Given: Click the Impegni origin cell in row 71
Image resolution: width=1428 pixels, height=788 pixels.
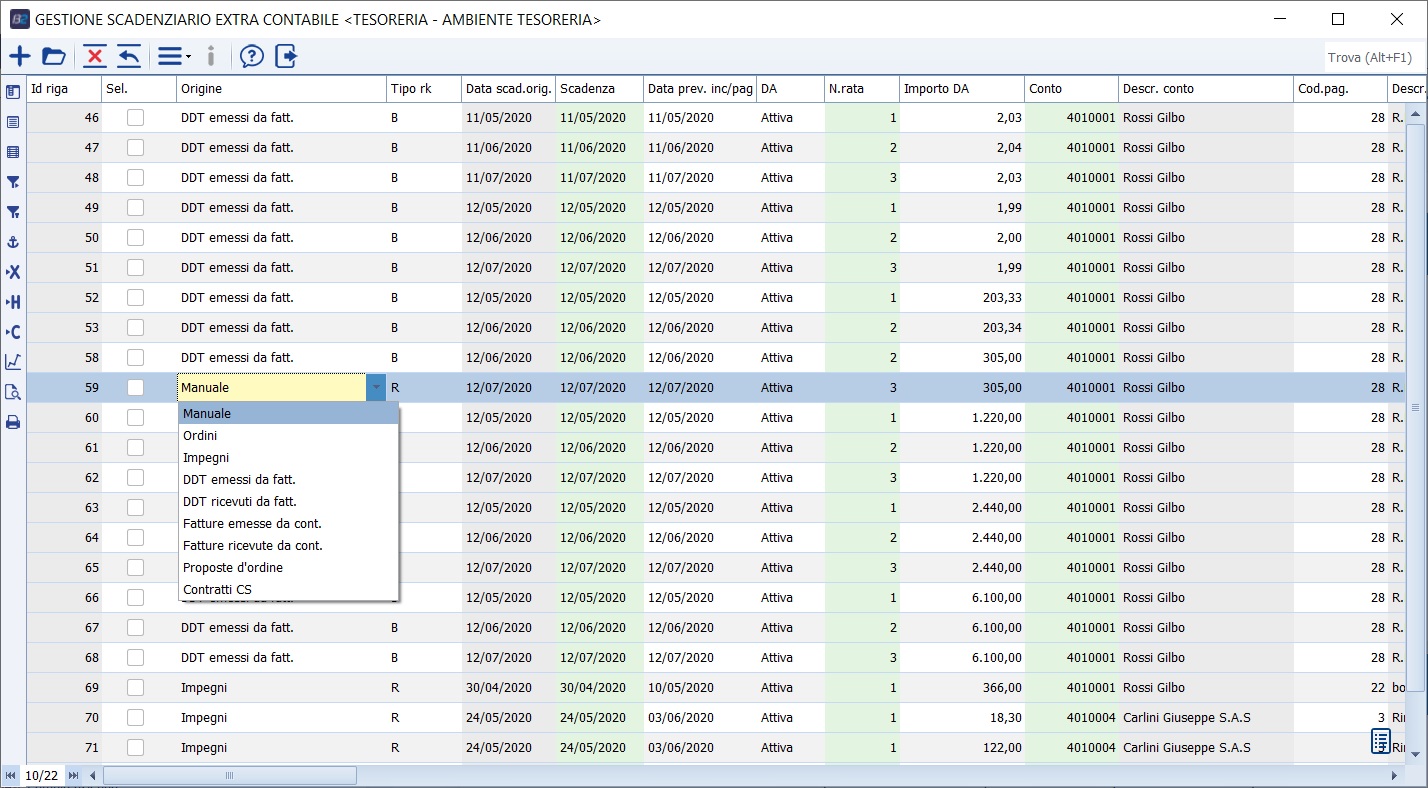Looking at the screenshot, I should (x=281, y=748).
